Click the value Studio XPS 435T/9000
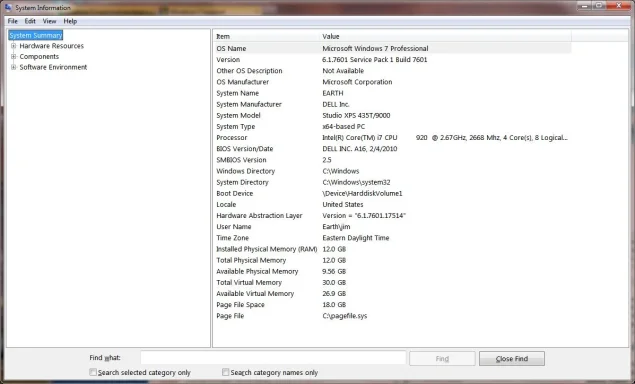This screenshot has height=384, width=635. pyautogui.click(x=356, y=115)
